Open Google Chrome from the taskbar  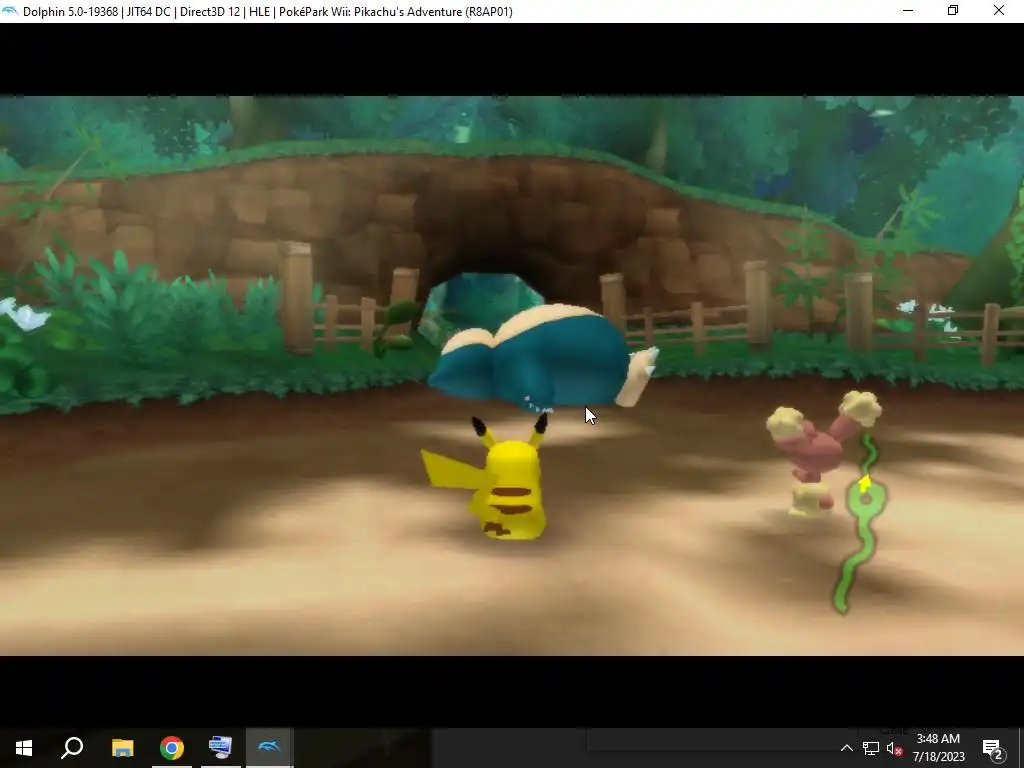coord(171,748)
